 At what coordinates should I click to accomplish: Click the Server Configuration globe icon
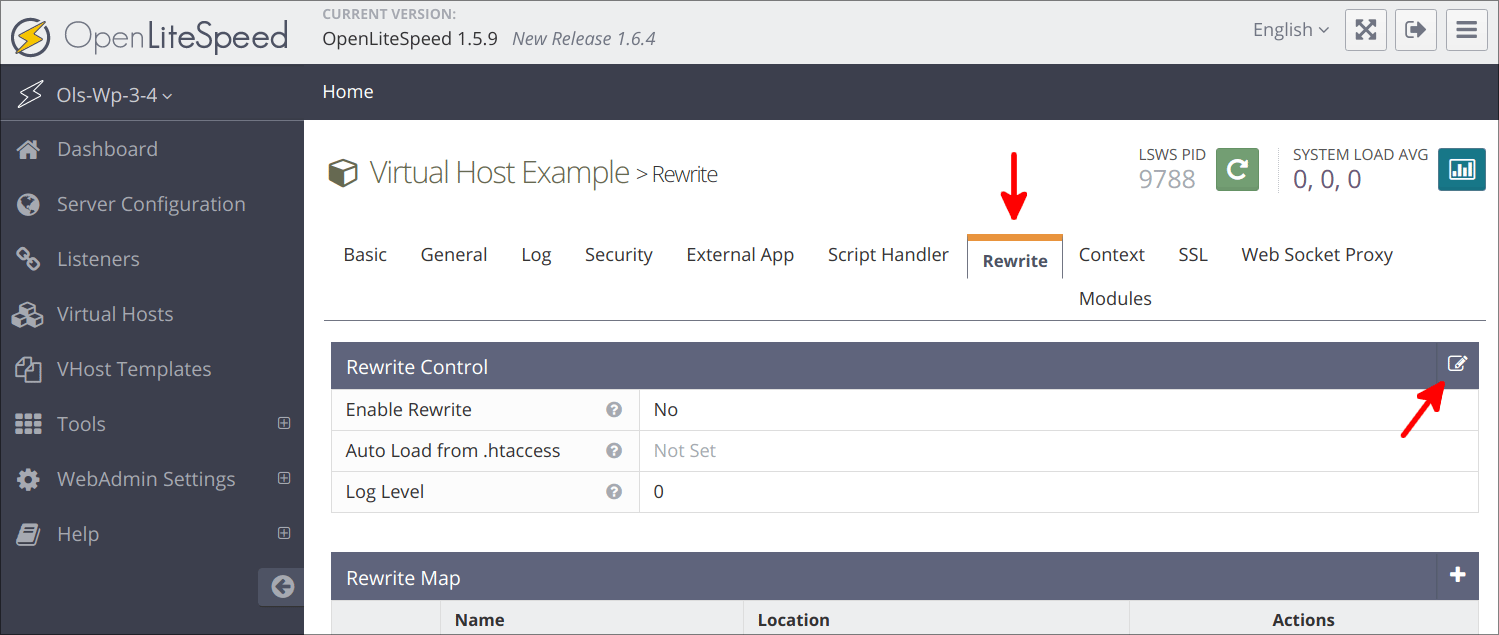pyautogui.click(x=28, y=204)
